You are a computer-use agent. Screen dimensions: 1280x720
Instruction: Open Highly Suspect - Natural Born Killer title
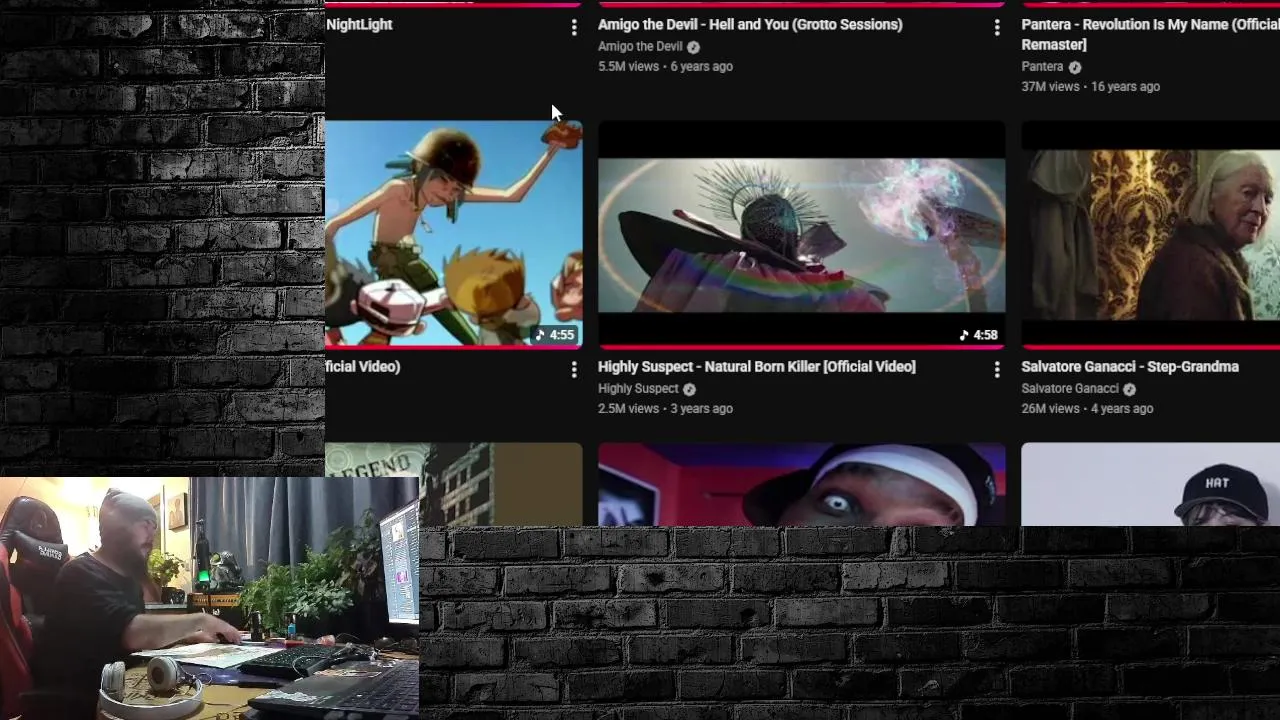coord(757,366)
